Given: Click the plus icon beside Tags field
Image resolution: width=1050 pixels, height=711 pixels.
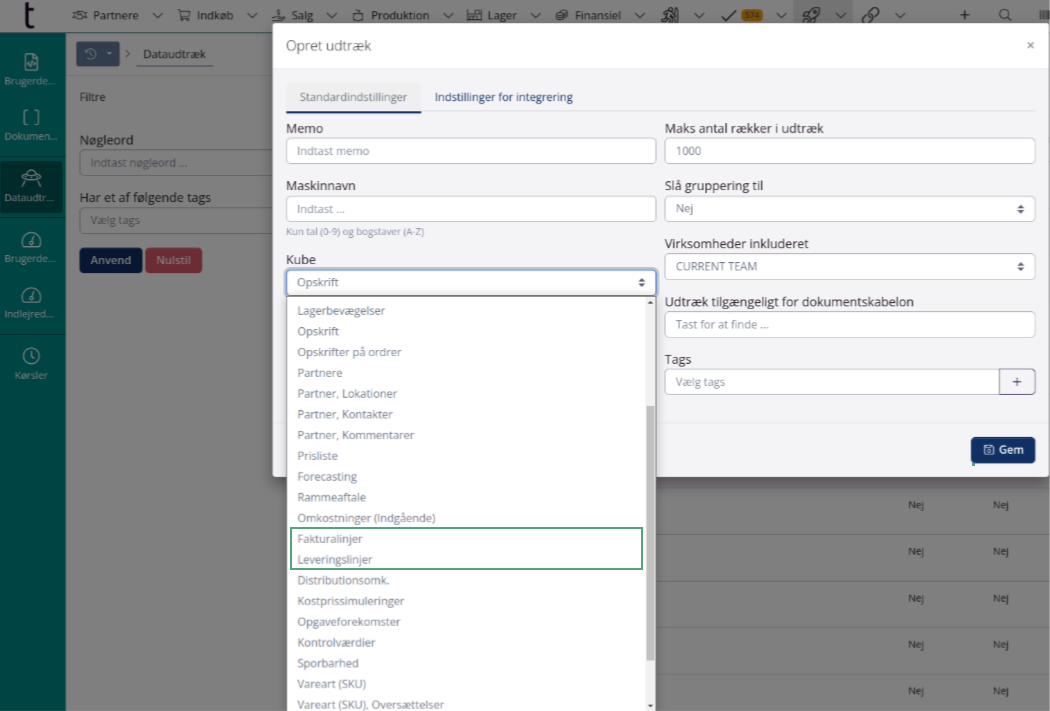Looking at the screenshot, I should click(x=1017, y=382).
